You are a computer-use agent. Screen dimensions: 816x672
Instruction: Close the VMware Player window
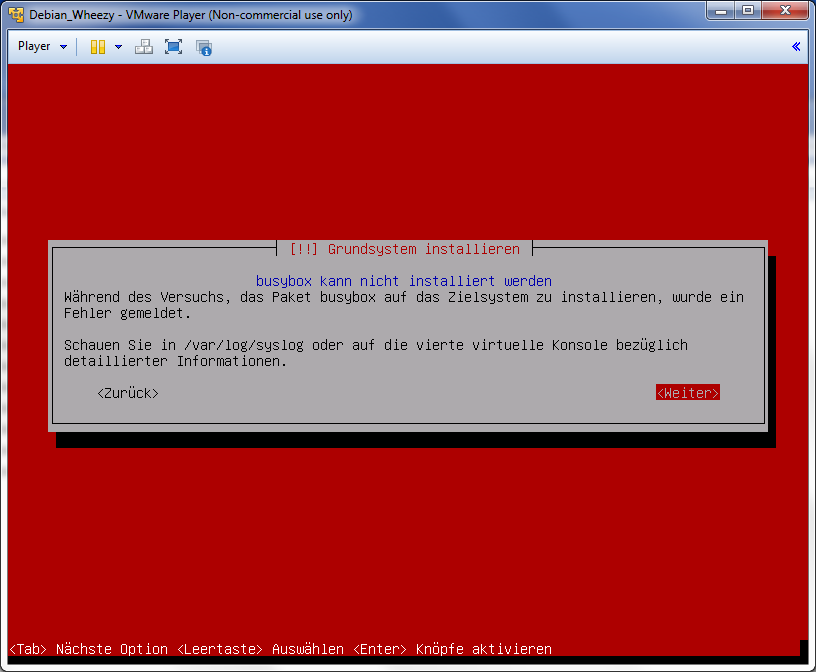pyautogui.click(x=785, y=10)
